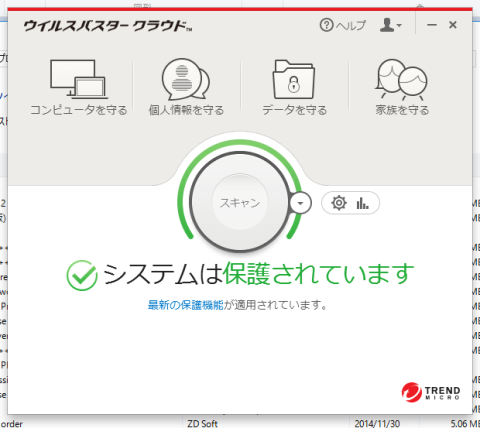Click システムは保護されています status text

[259, 274]
